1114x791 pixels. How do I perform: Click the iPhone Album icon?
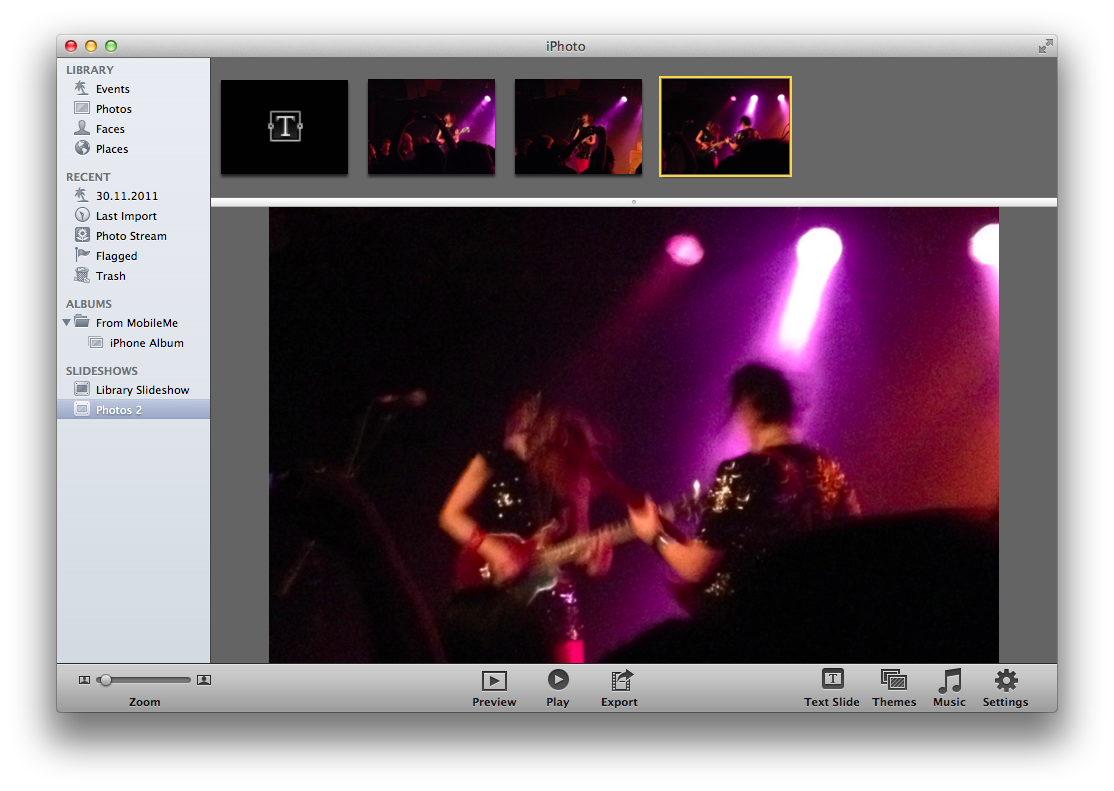pos(96,343)
